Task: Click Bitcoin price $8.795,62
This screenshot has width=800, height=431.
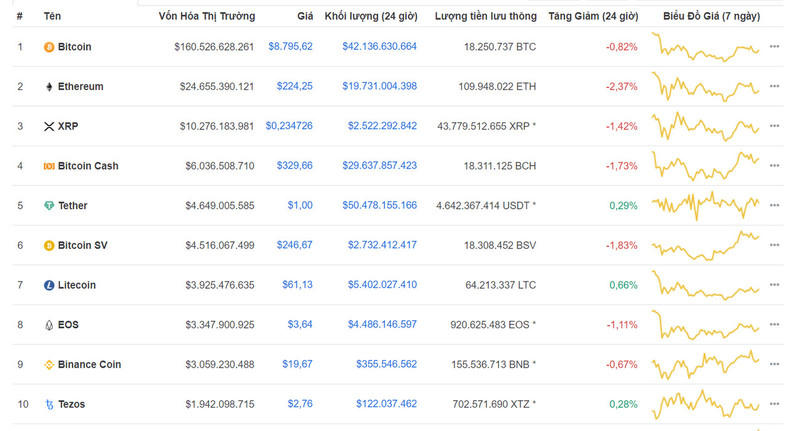Action: click(x=290, y=46)
